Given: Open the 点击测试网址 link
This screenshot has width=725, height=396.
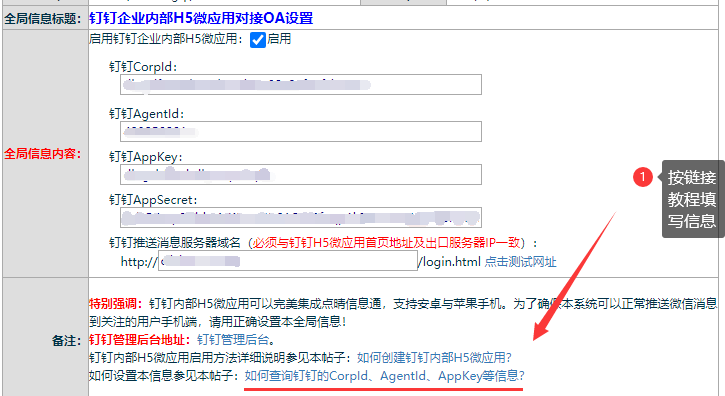Looking at the screenshot, I should click(520, 262).
